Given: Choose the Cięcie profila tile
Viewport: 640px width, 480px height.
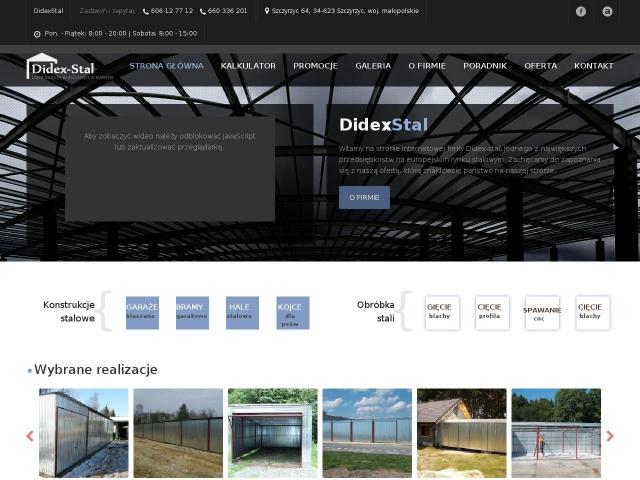Looking at the screenshot, I should 492,313.
